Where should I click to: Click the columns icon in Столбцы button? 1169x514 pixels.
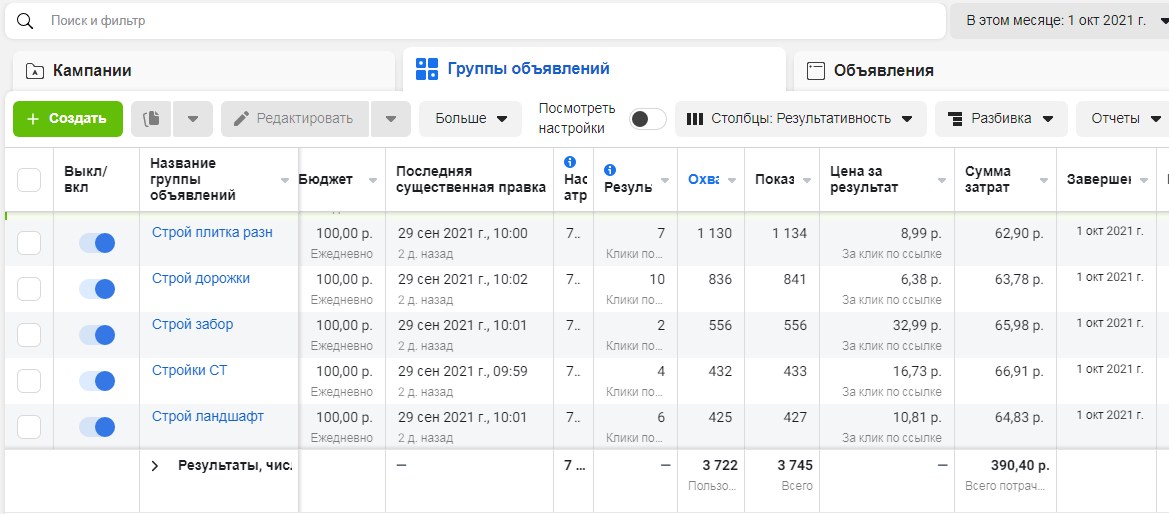tap(695, 119)
